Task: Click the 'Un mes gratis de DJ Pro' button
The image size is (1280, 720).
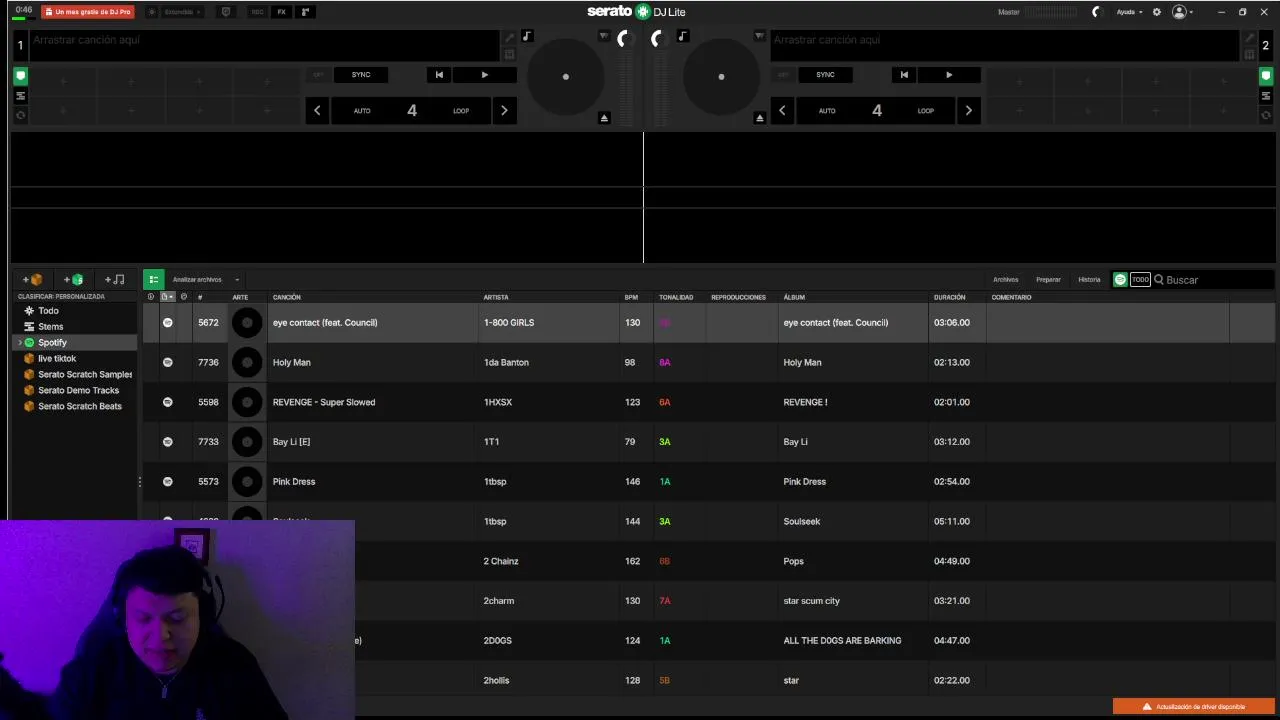Action: click(87, 12)
